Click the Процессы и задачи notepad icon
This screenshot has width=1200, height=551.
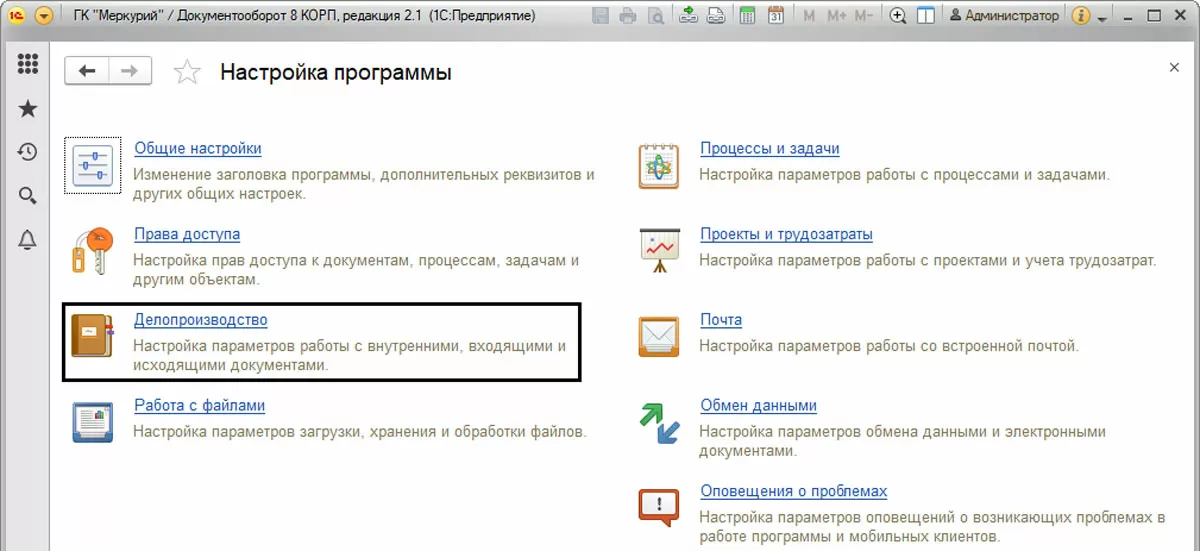659,165
